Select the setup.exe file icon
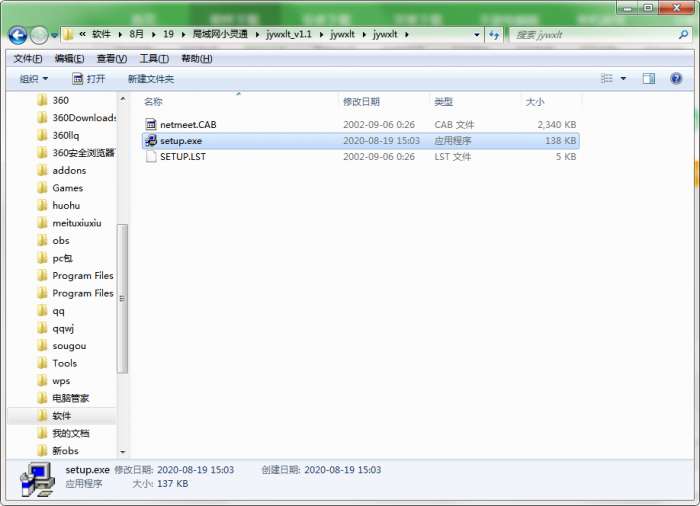Screen dimensions: 700x506 tap(151, 141)
